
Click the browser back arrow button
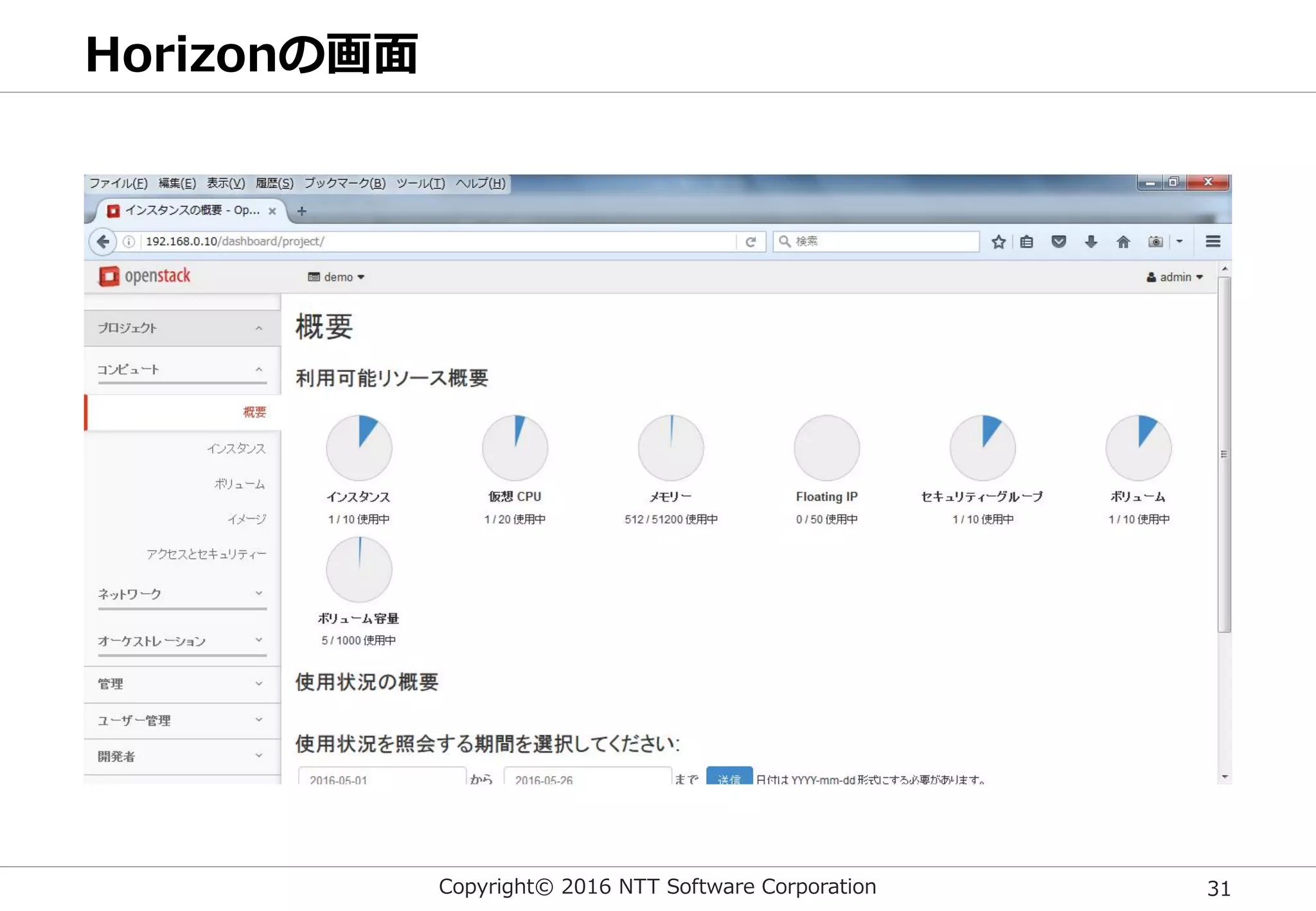point(102,242)
